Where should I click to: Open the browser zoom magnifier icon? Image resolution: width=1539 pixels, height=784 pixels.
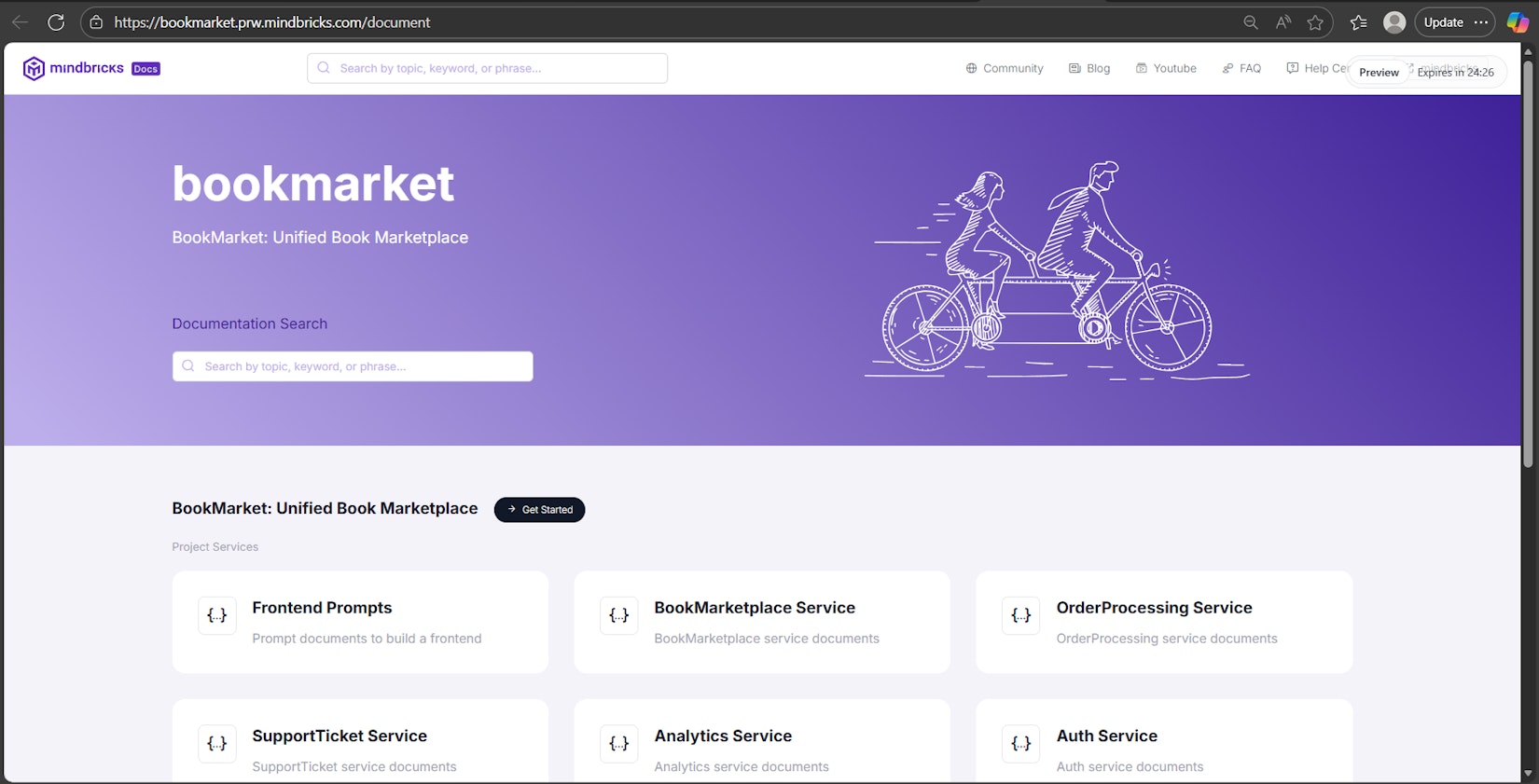pos(1251,22)
